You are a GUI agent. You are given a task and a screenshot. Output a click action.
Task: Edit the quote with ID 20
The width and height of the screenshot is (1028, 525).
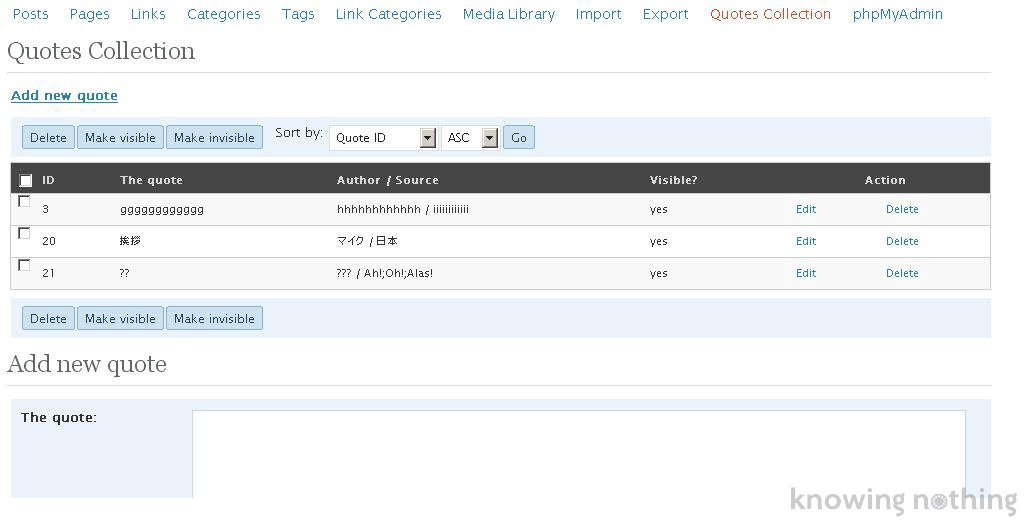806,241
